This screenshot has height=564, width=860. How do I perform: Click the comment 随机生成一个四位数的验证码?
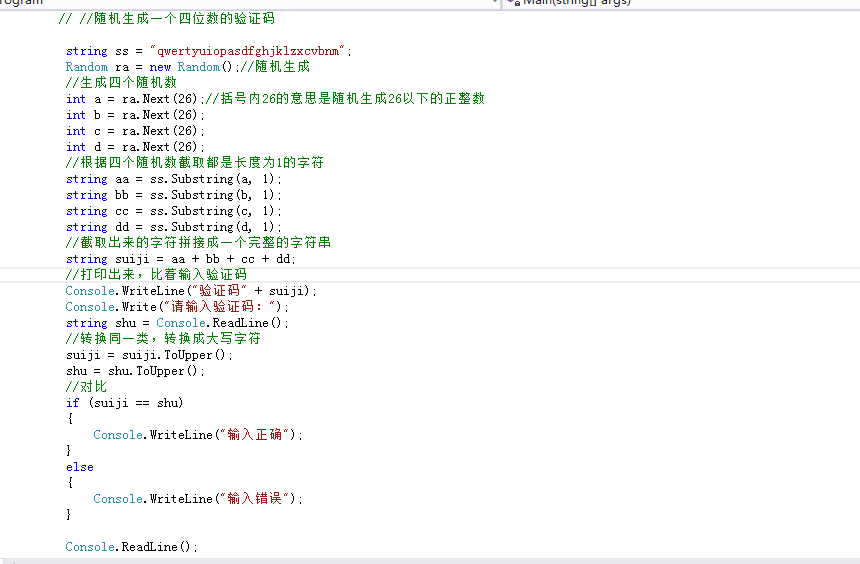click(166, 19)
